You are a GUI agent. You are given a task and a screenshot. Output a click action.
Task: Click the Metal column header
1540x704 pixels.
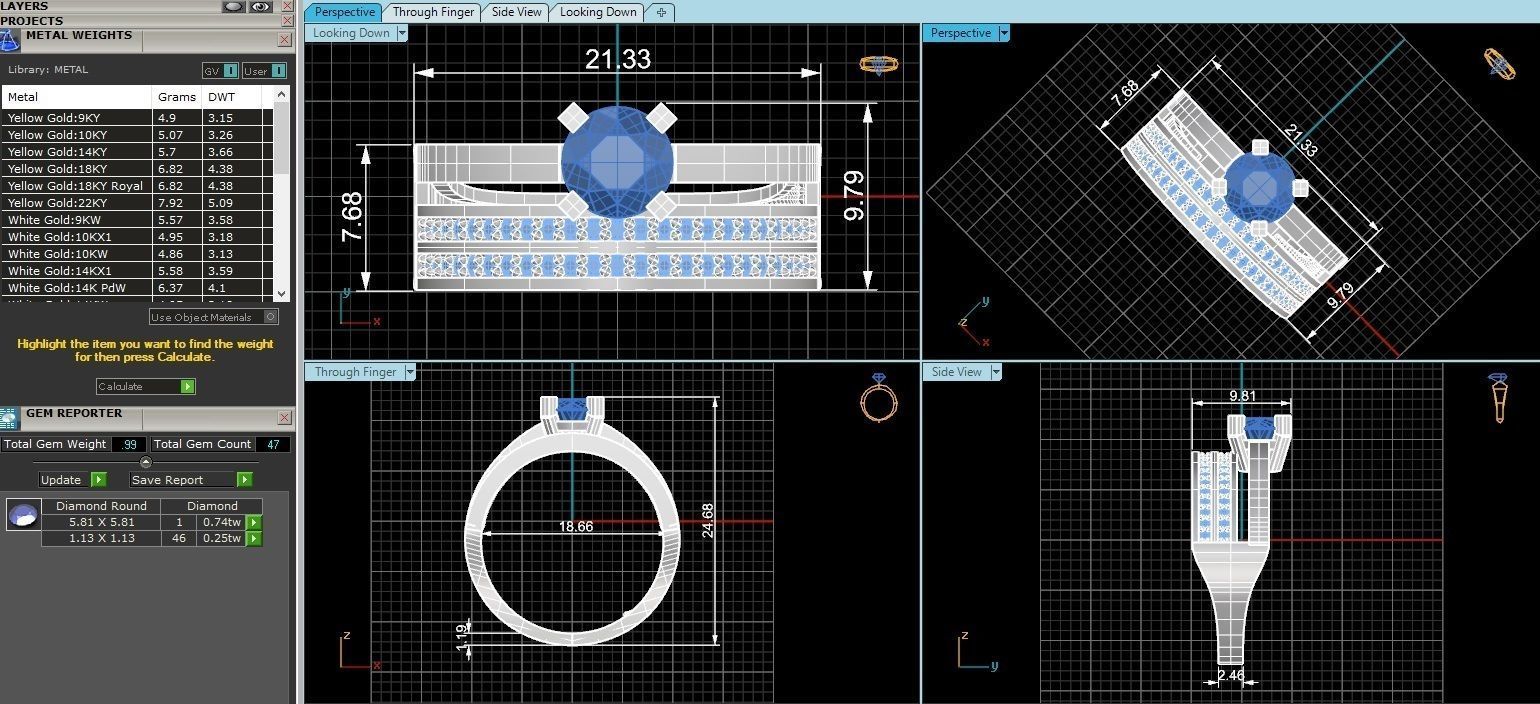77,97
